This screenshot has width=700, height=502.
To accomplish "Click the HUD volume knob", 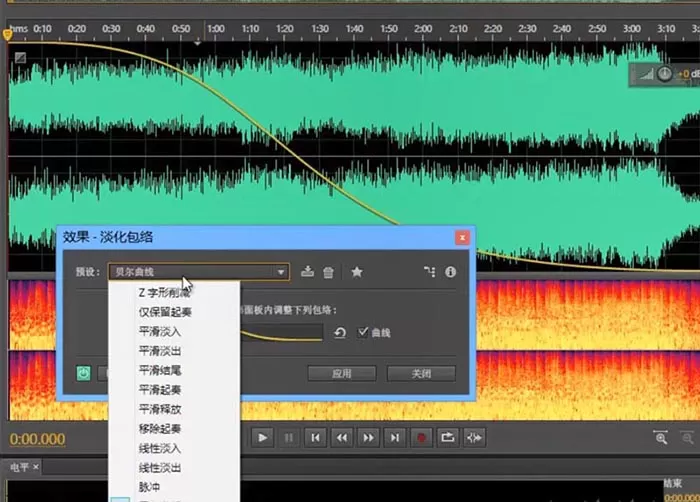I will pos(664,74).
